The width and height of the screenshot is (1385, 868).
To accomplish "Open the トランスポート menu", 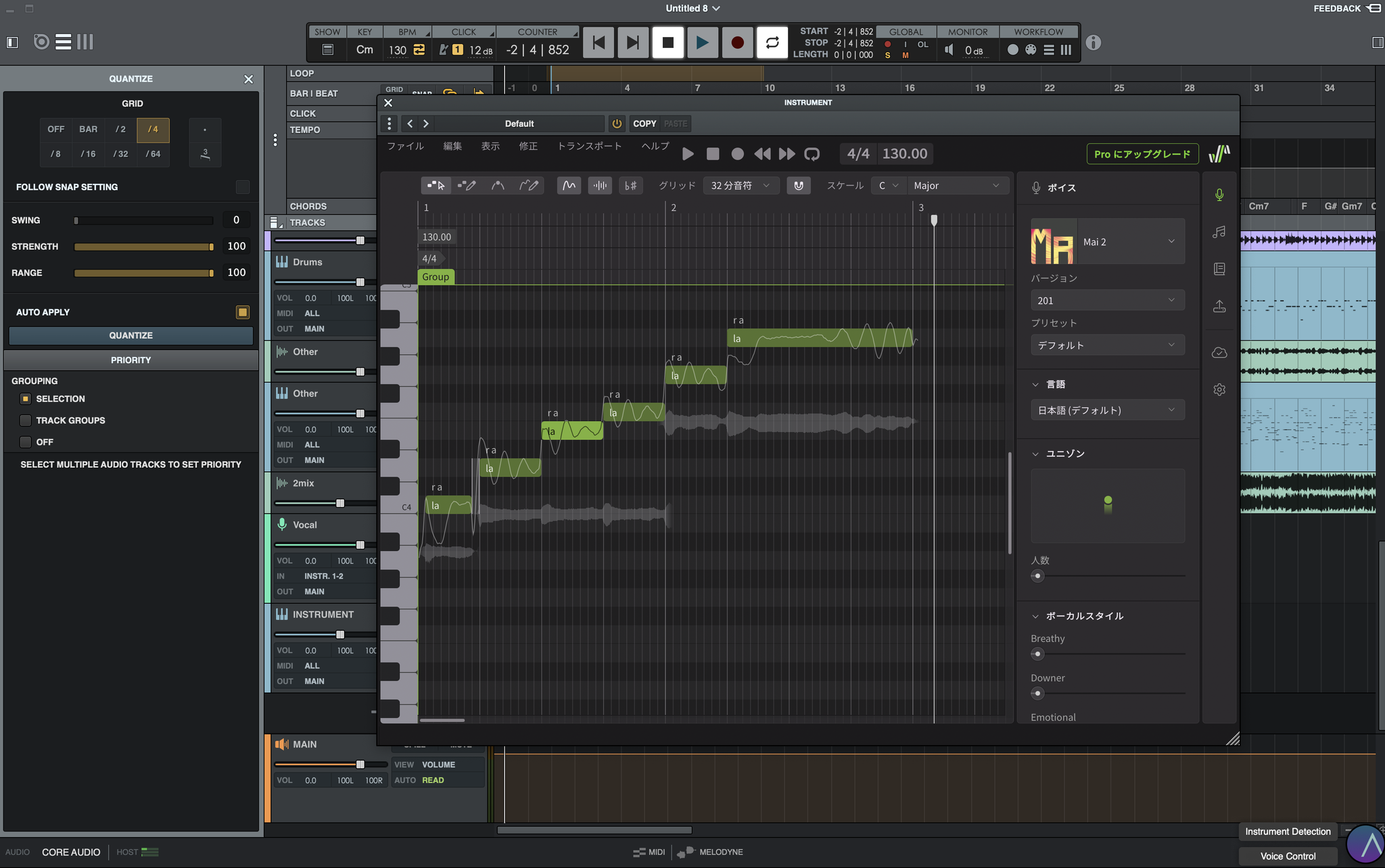I will pos(589,146).
